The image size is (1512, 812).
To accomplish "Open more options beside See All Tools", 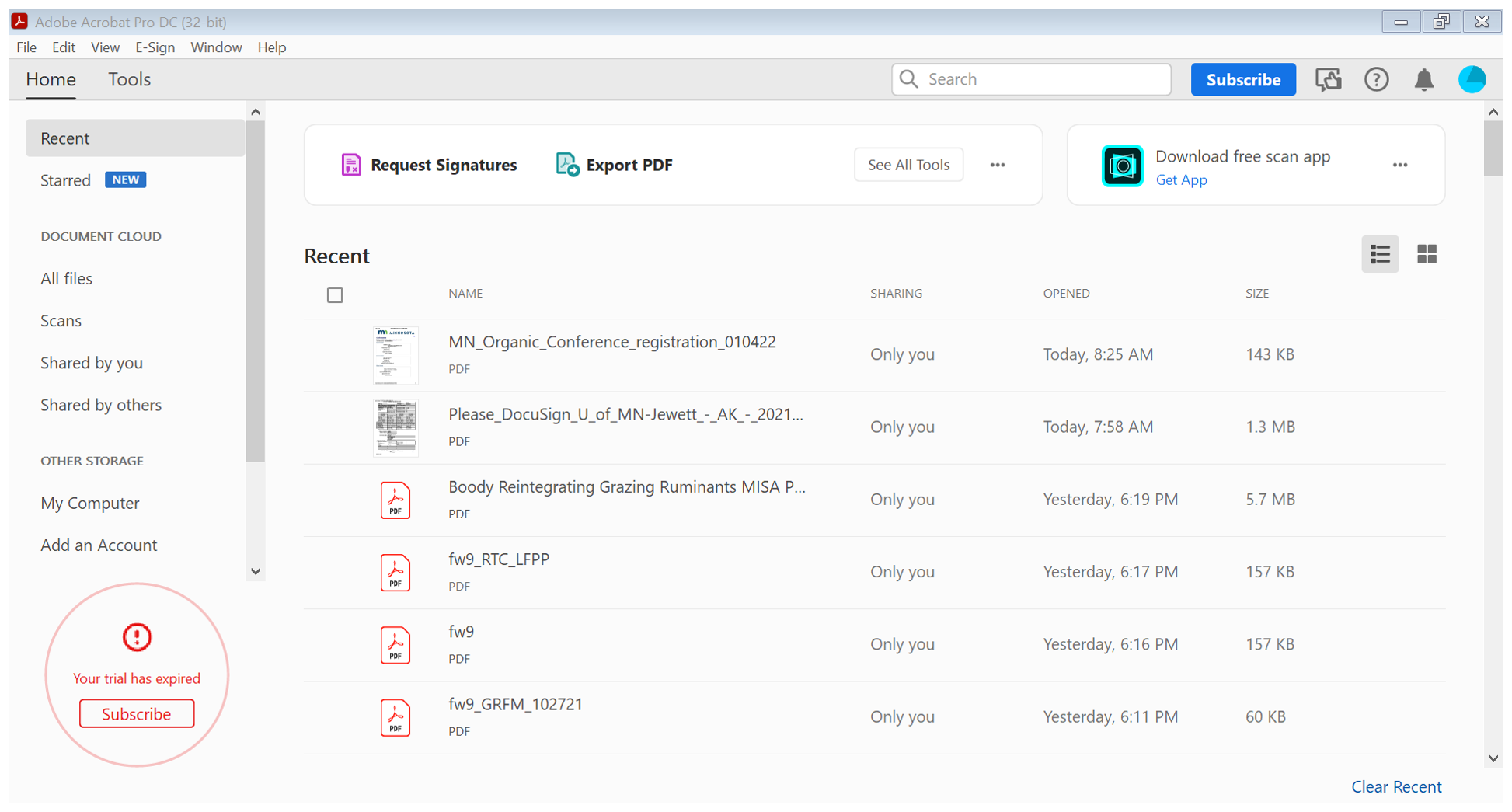I will tap(998, 165).
